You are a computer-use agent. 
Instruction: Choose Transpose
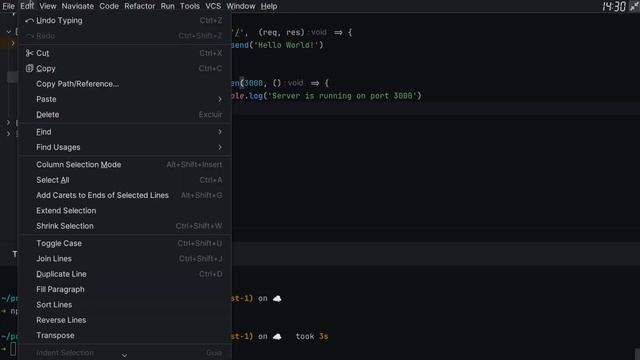click(125, 336)
